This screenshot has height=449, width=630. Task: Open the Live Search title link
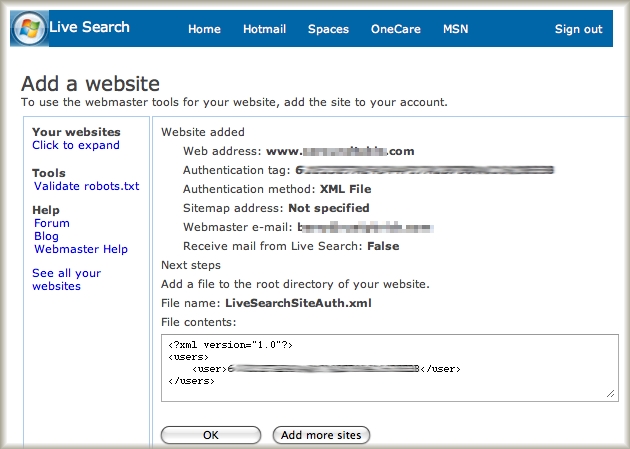89,27
